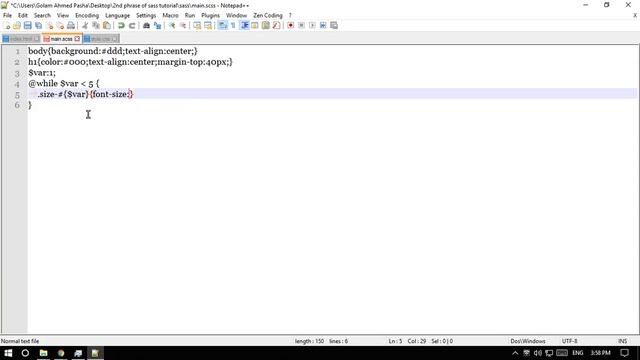Close the main.scss tab with its X
Image resolution: width=640 pixels, height=360 pixels.
[77, 39]
